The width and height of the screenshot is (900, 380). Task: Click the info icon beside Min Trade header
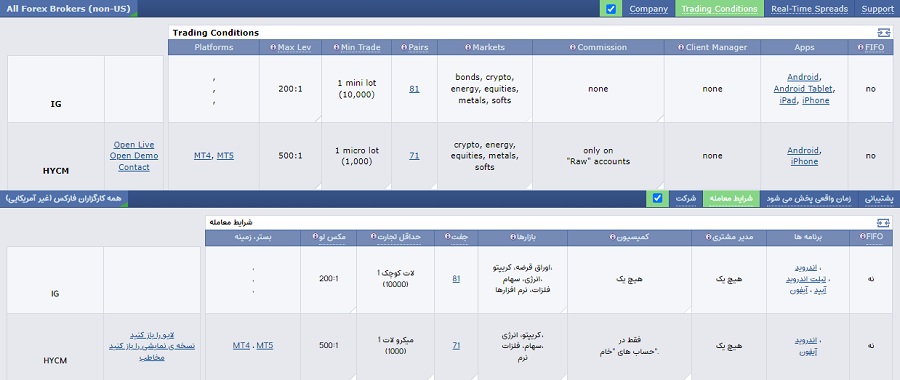(335, 47)
